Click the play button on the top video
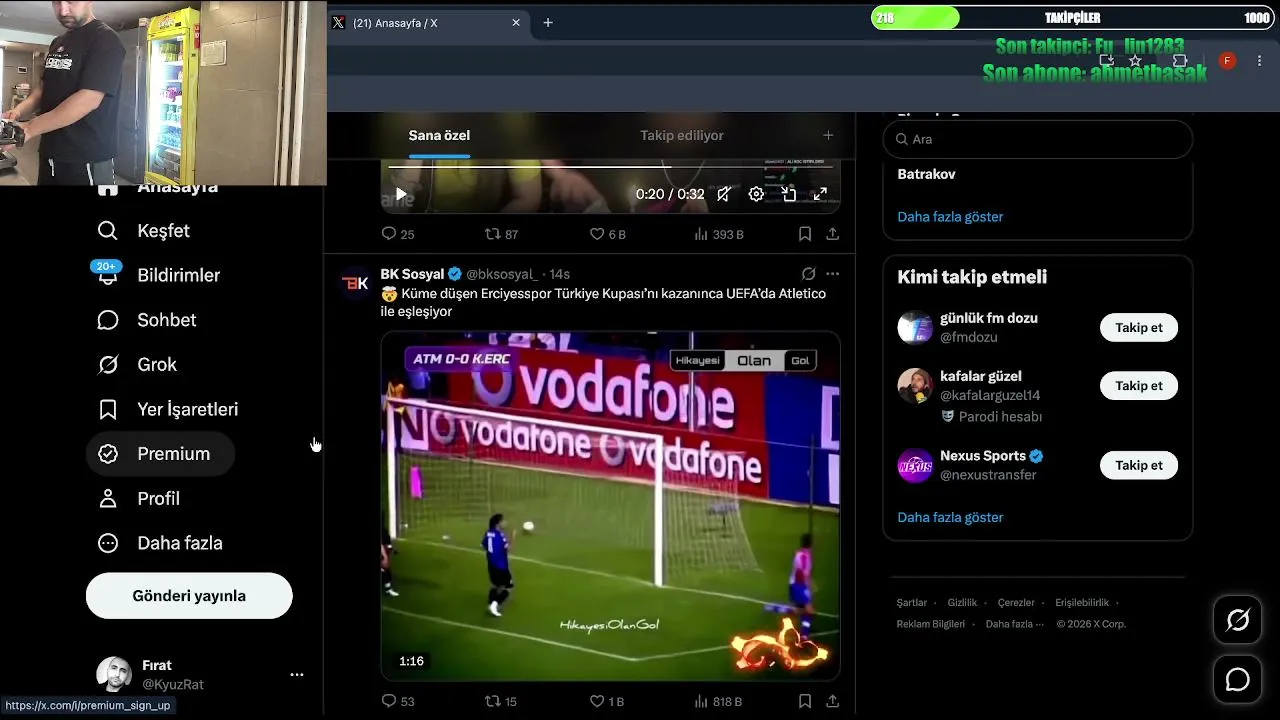Viewport: 1280px width, 720px height. click(x=401, y=195)
